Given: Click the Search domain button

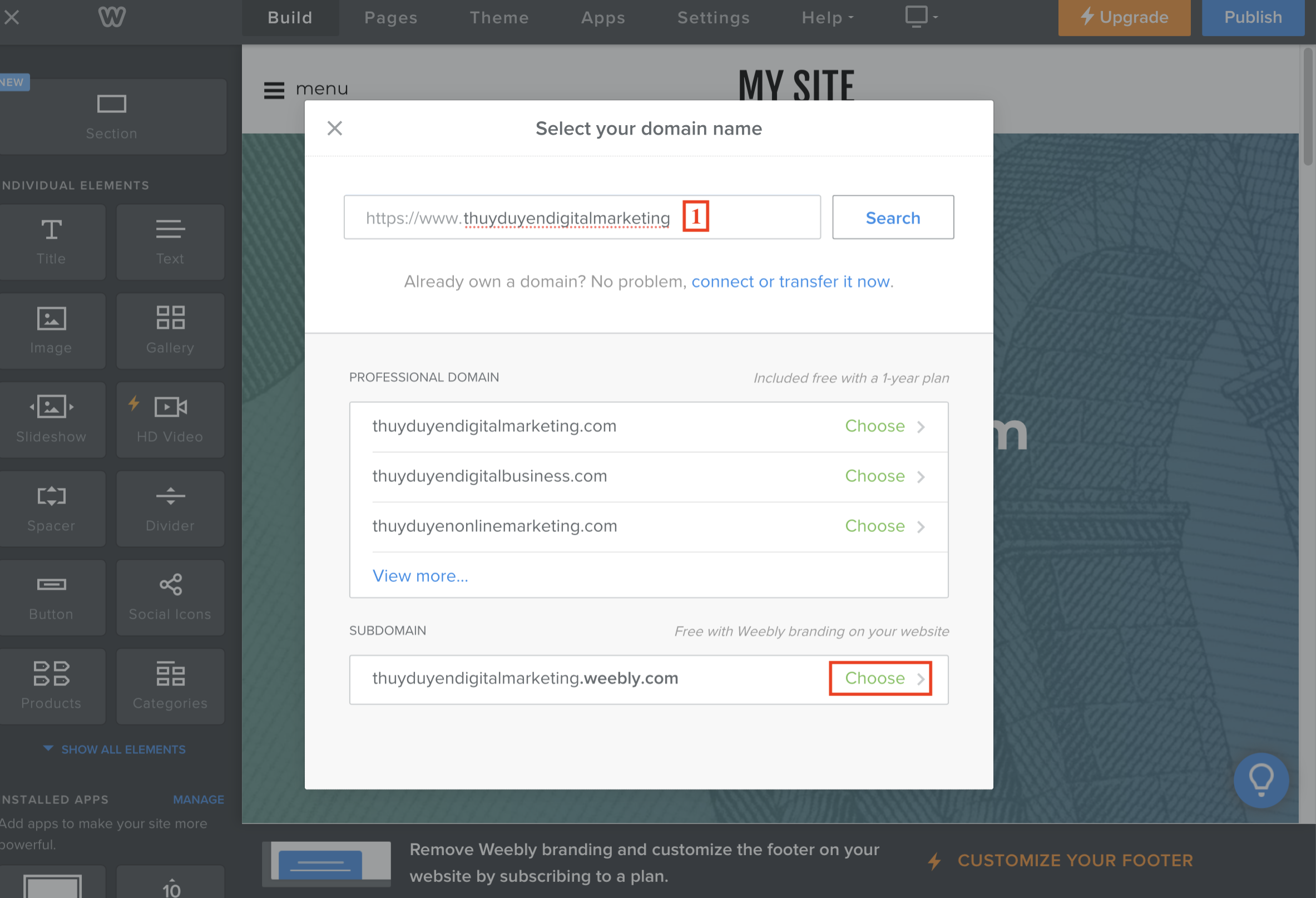Looking at the screenshot, I should coord(892,218).
